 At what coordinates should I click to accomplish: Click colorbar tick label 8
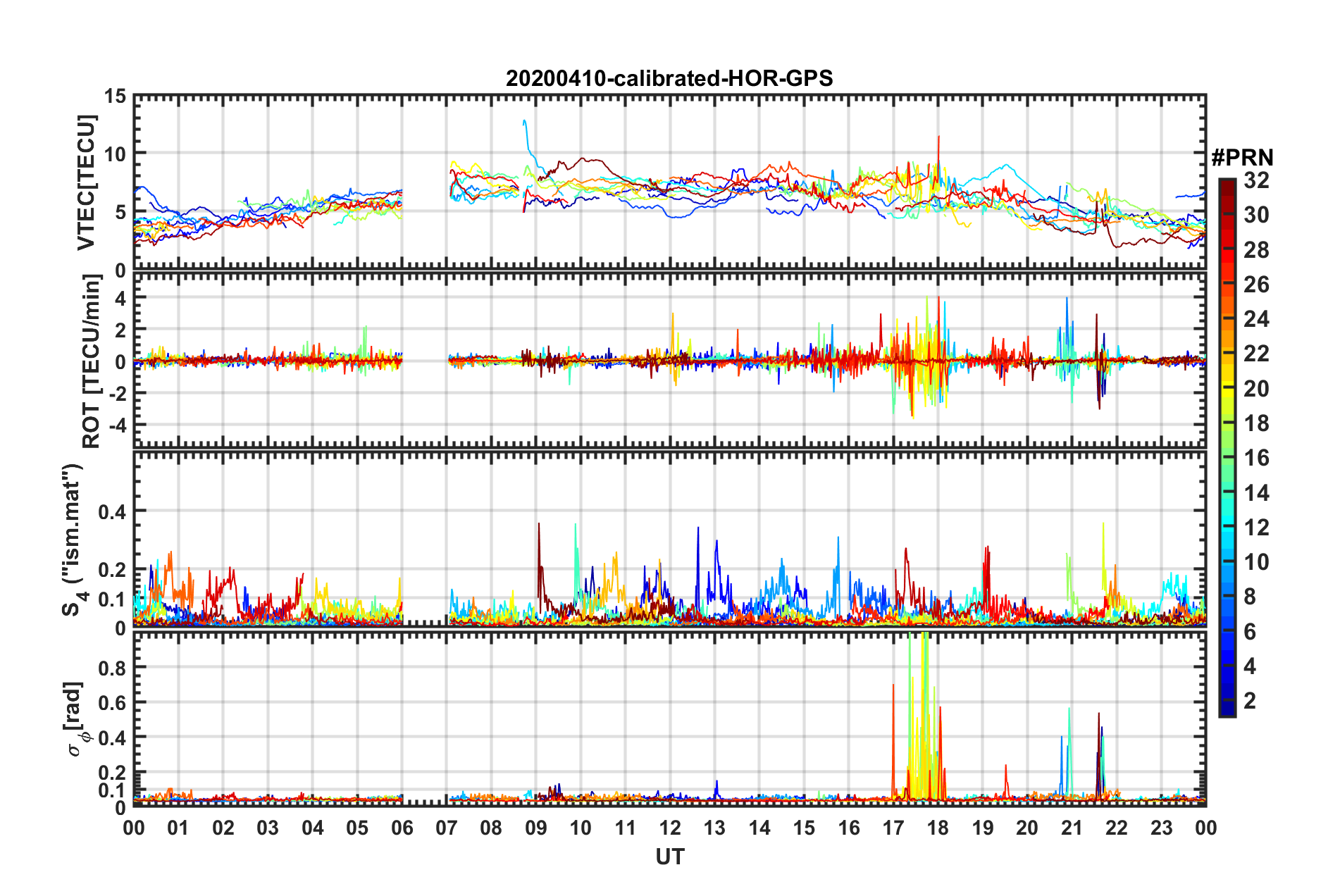(1250, 597)
